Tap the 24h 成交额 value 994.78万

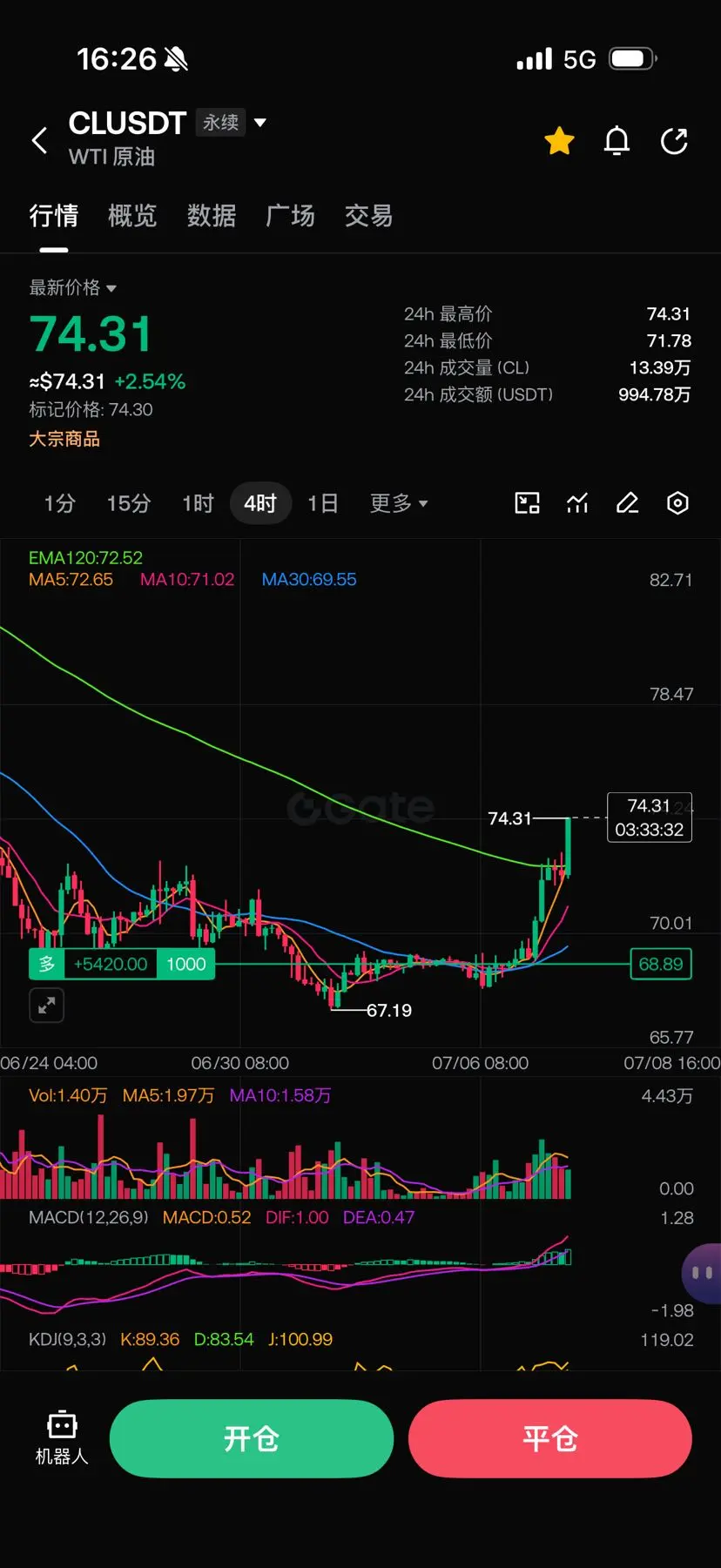(x=654, y=394)
